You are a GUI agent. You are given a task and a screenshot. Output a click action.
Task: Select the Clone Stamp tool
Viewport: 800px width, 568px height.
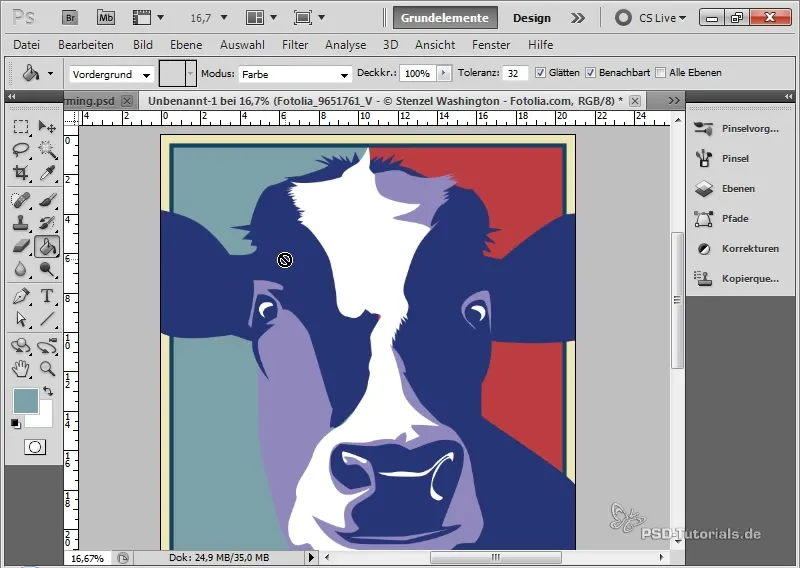click(x=20, y=223)
